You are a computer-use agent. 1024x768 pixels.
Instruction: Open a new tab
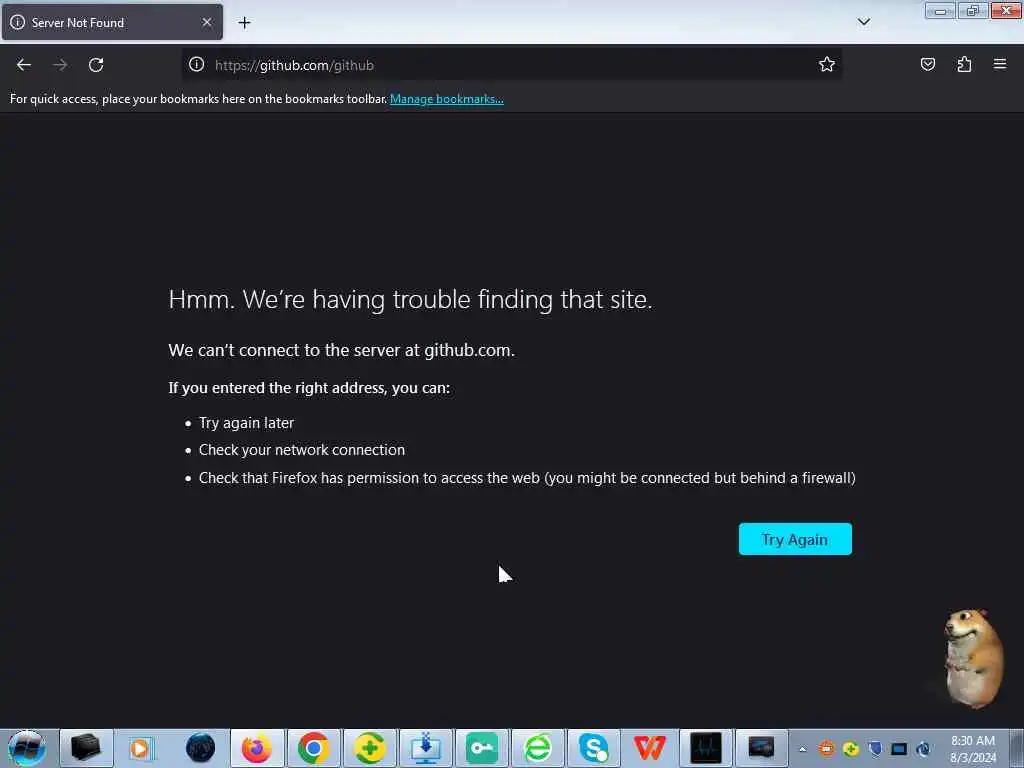point(244,23)
